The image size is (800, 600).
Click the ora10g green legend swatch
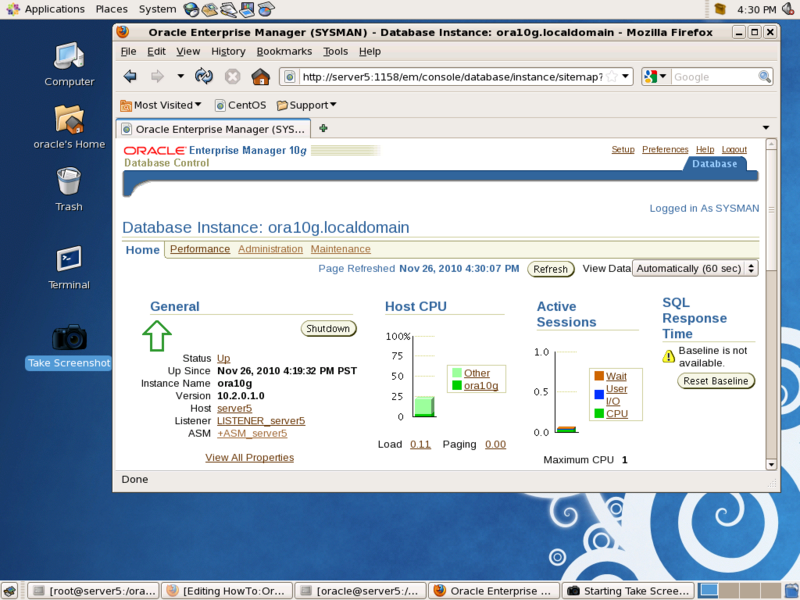457,385
